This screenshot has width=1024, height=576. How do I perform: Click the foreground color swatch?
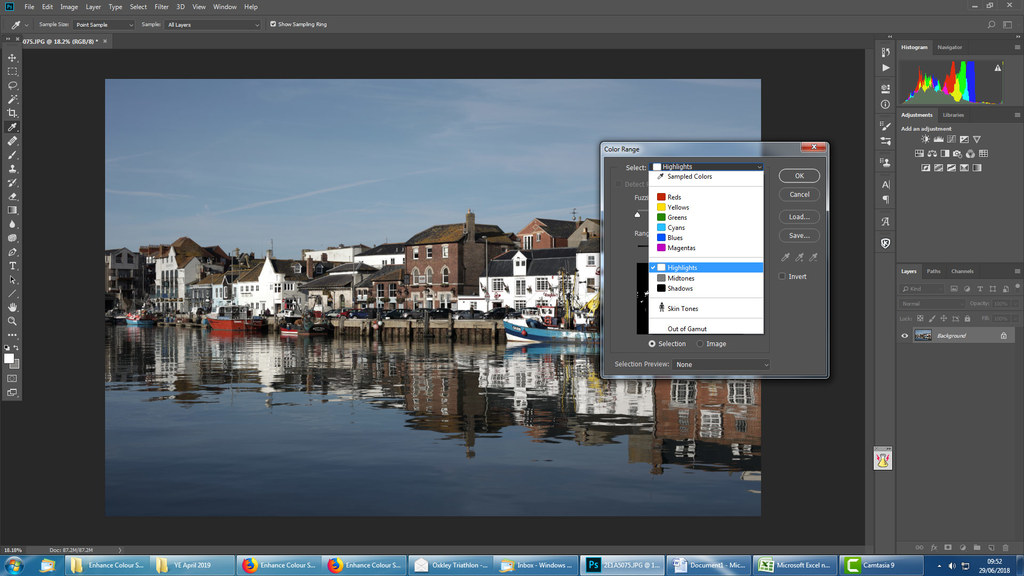[9, 358]
